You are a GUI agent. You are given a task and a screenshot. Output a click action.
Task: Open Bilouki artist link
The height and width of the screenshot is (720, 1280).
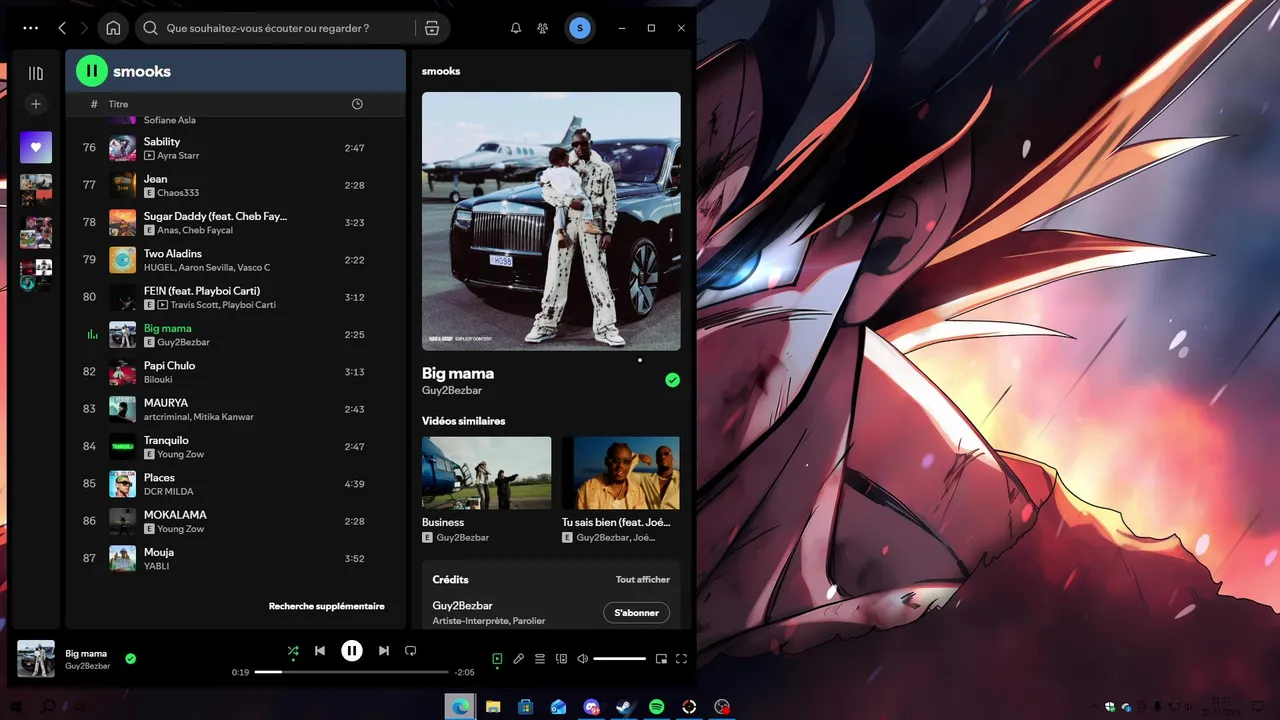click(x=158, y=380)
